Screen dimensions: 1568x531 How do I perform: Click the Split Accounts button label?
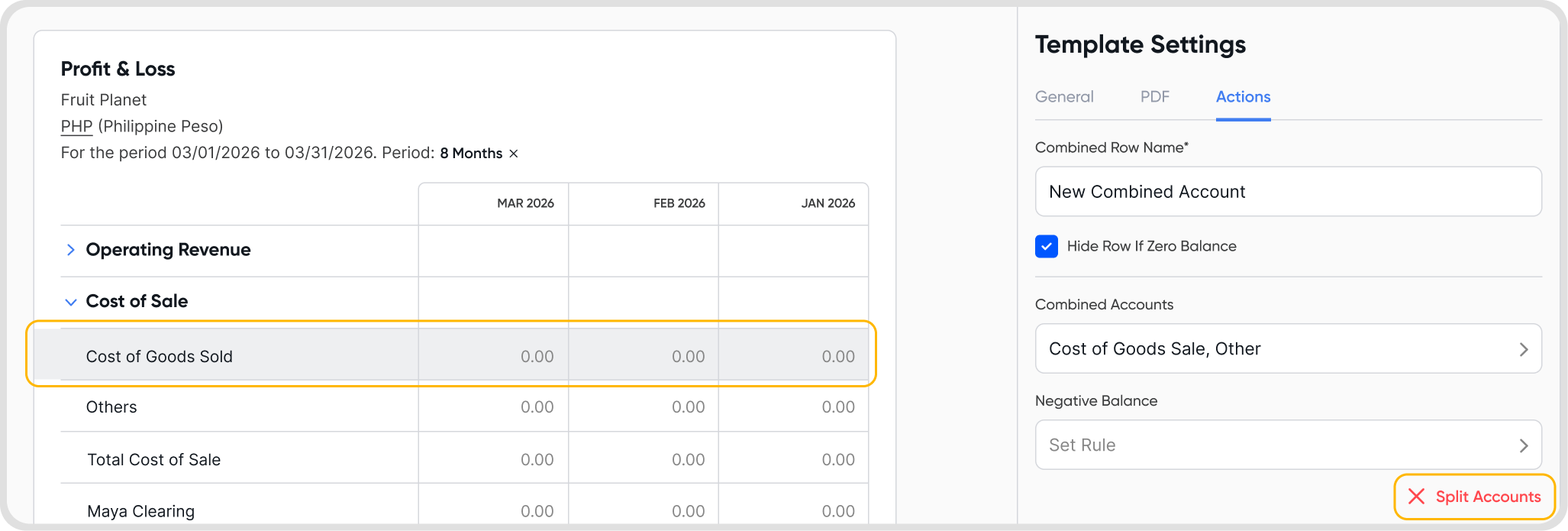[x=1488, y=497]
